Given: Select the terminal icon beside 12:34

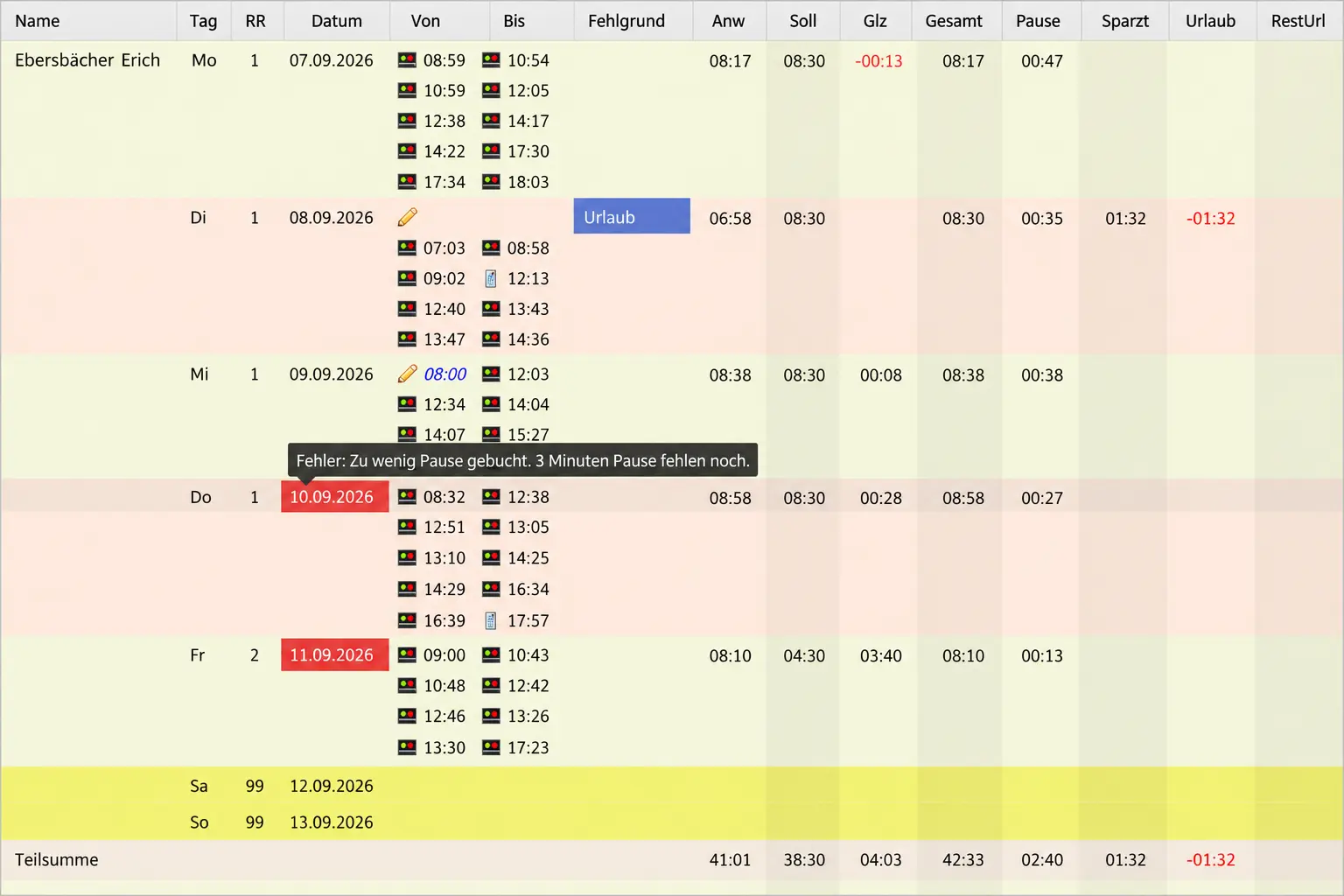Looking at the screenshot, I should pyautogui.click(x=407, y=404).
